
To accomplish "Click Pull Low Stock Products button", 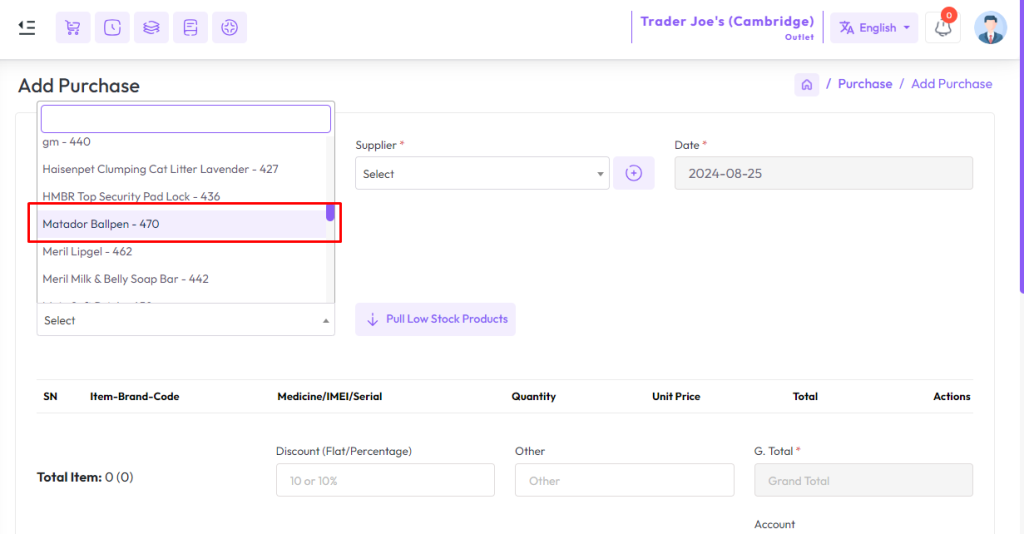I will pyautogui.click(x=436, y=319).
